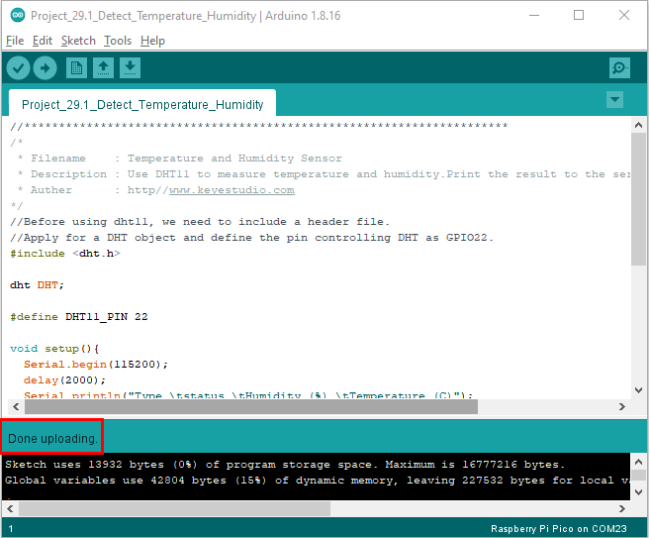650x538 pixels.
Task: Click the editor horizontal scrollbar thumb
Action: click(x=251, y=407)
